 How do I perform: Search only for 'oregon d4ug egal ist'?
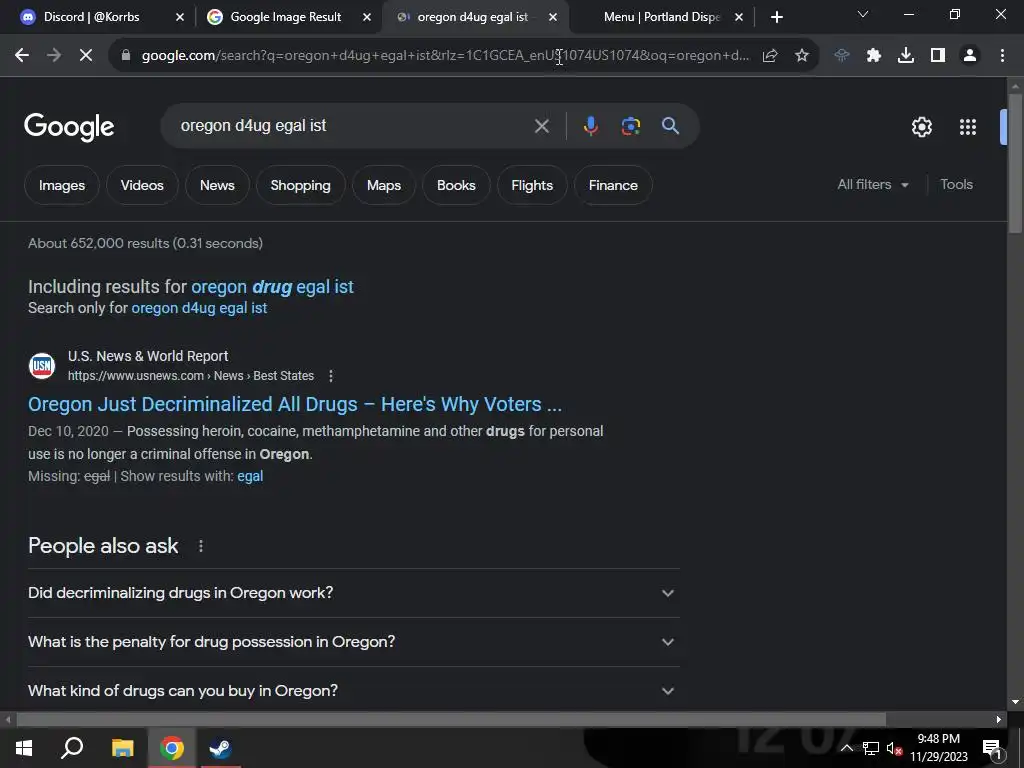click(199, 308)
